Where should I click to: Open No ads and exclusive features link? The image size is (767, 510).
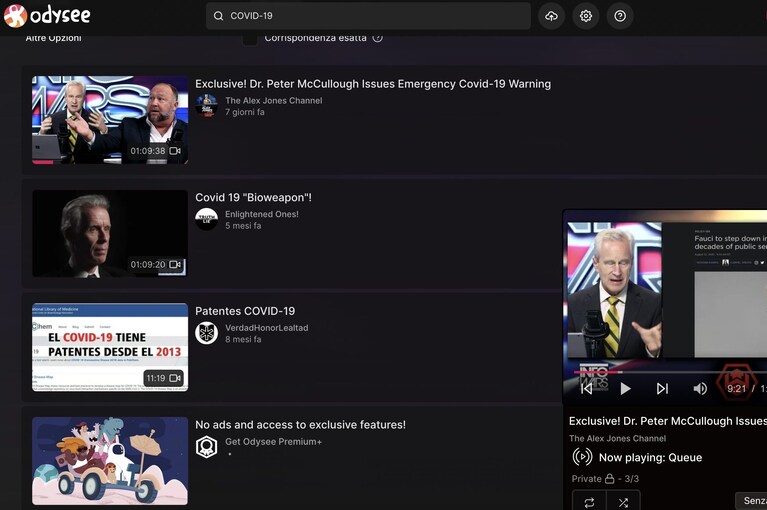coord(300,425)
